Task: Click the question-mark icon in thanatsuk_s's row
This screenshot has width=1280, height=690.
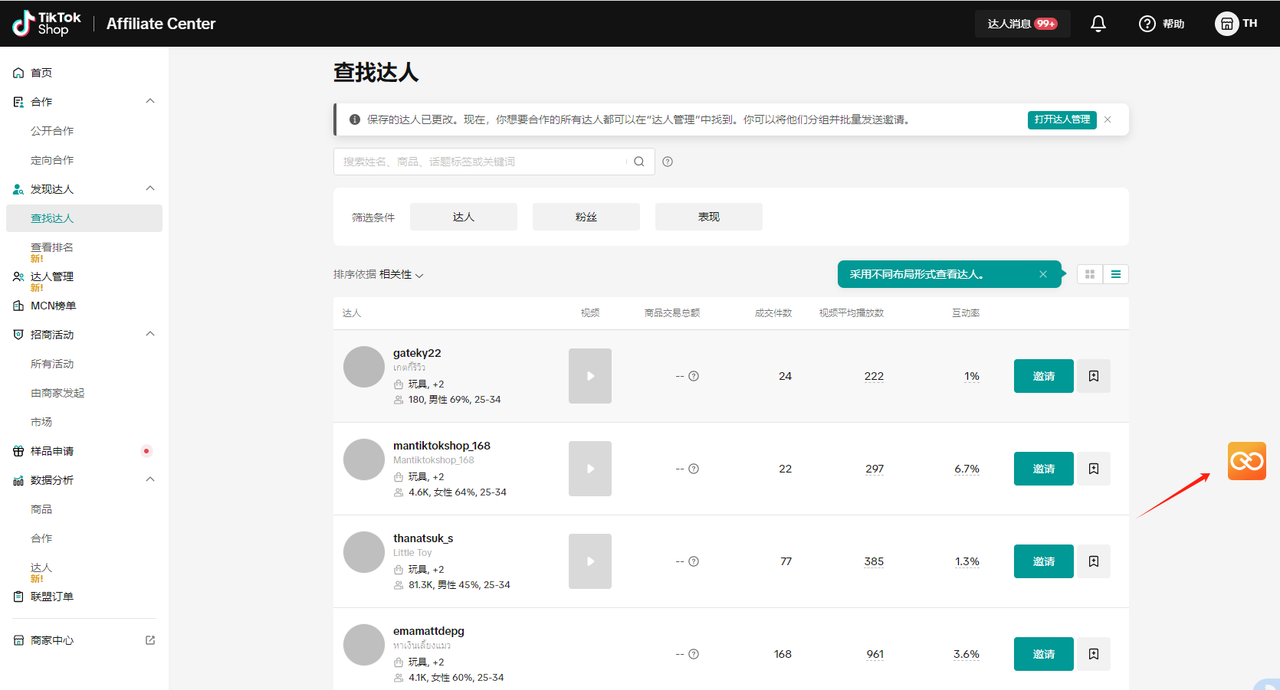Action: pos(694,561)
